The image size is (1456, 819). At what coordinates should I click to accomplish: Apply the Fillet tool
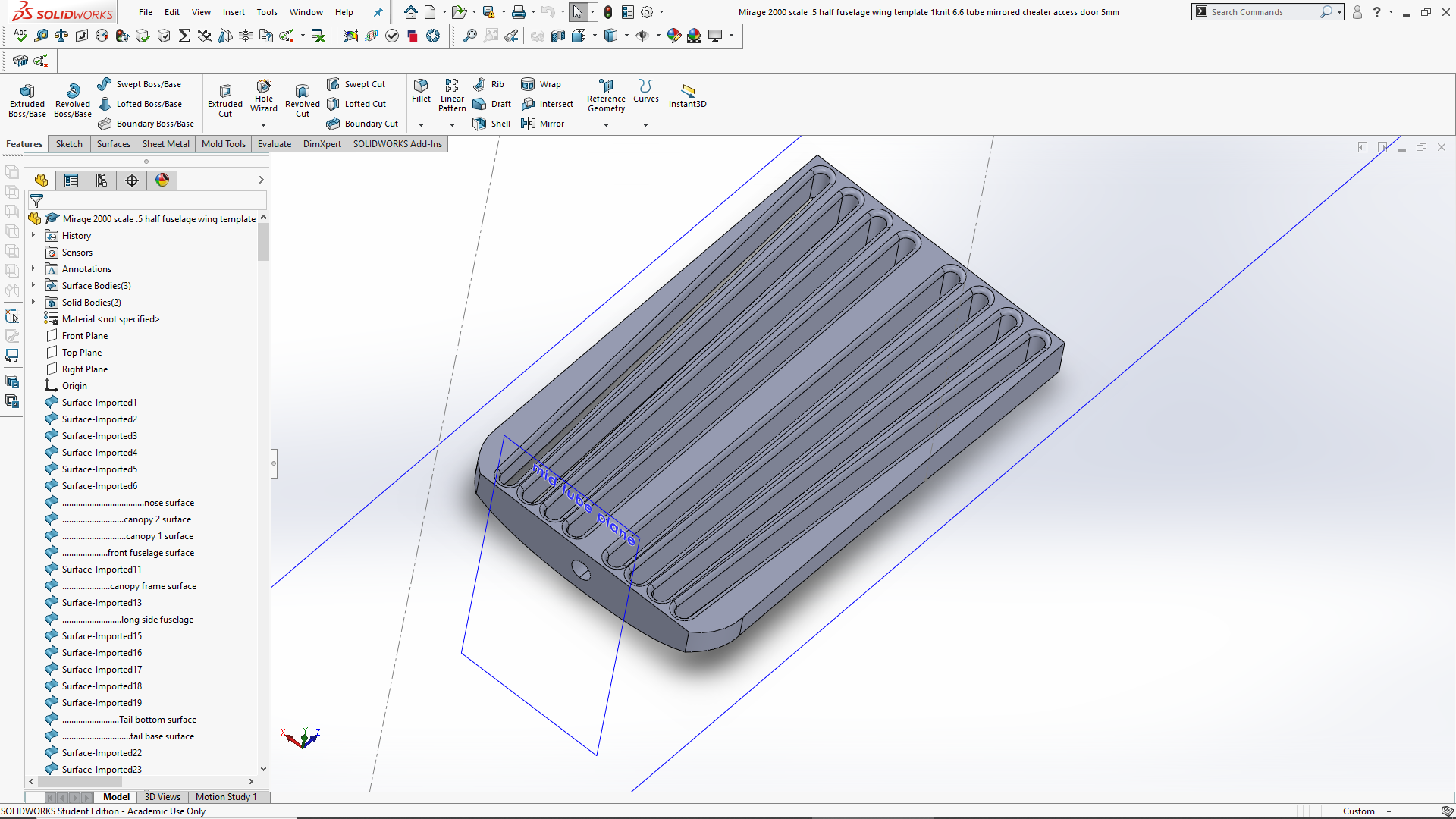pyautogui.click(x=421, y=90)
